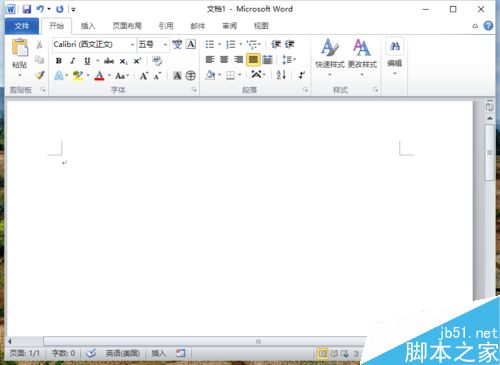The image size is (500, 365).
Task: Switch to Insert (插入) tab
Action: (88, 26)
